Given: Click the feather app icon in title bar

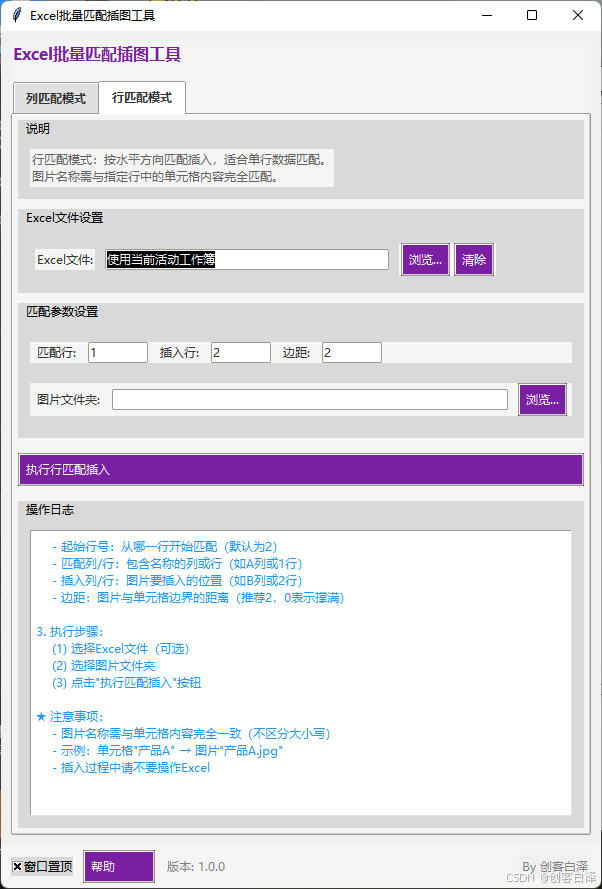Looking at the screenshot, I should (18, 15).
